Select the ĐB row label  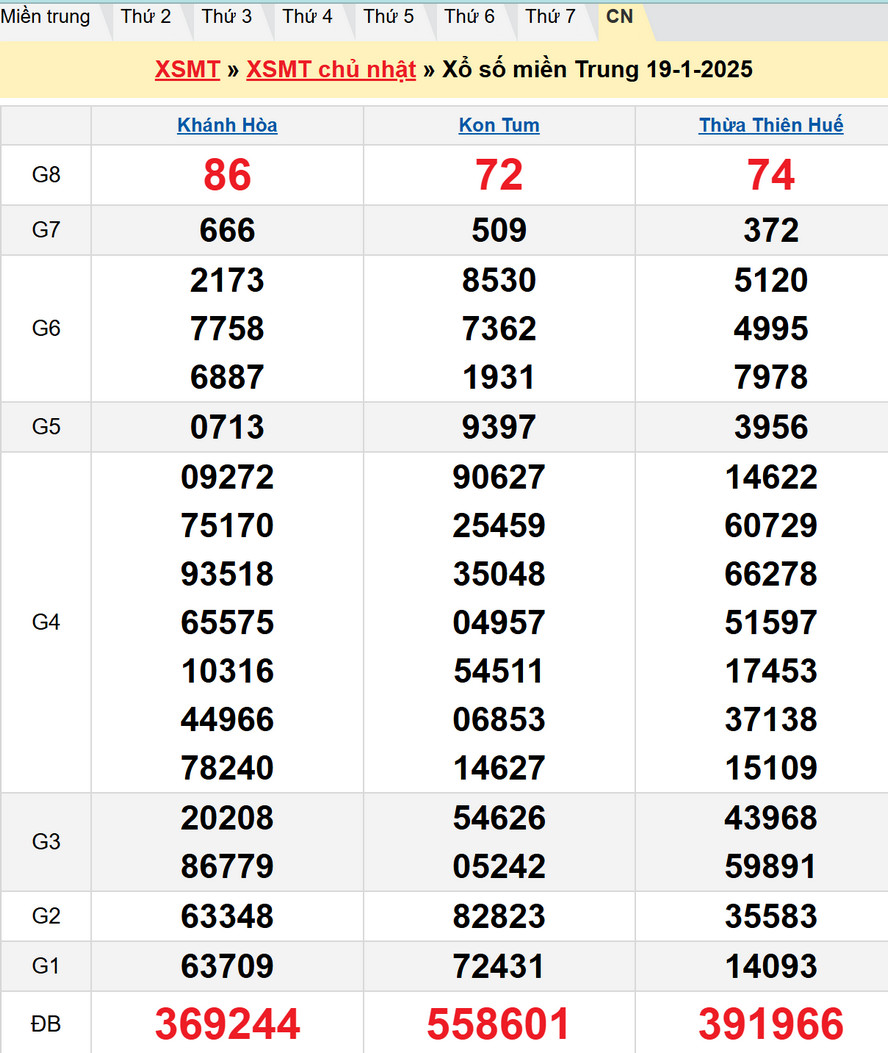[x=46, y=1024]
